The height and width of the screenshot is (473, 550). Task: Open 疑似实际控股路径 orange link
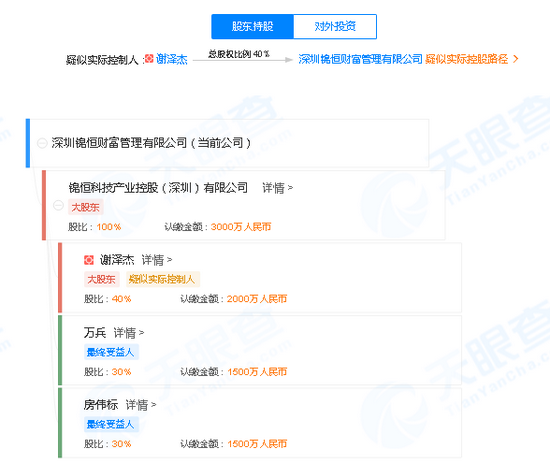[x=467, y=59]
